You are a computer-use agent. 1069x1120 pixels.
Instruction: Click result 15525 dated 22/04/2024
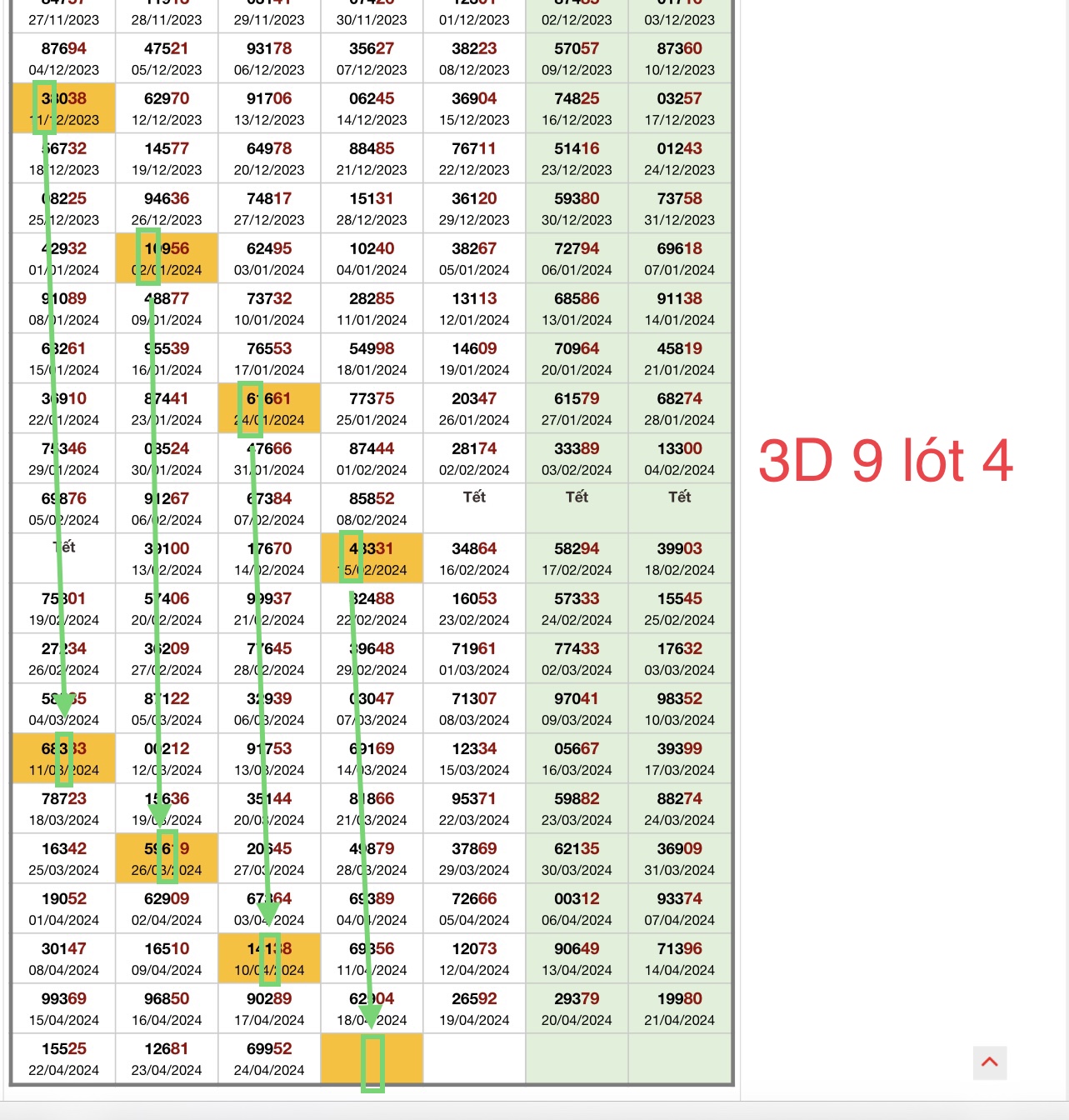63,1058
